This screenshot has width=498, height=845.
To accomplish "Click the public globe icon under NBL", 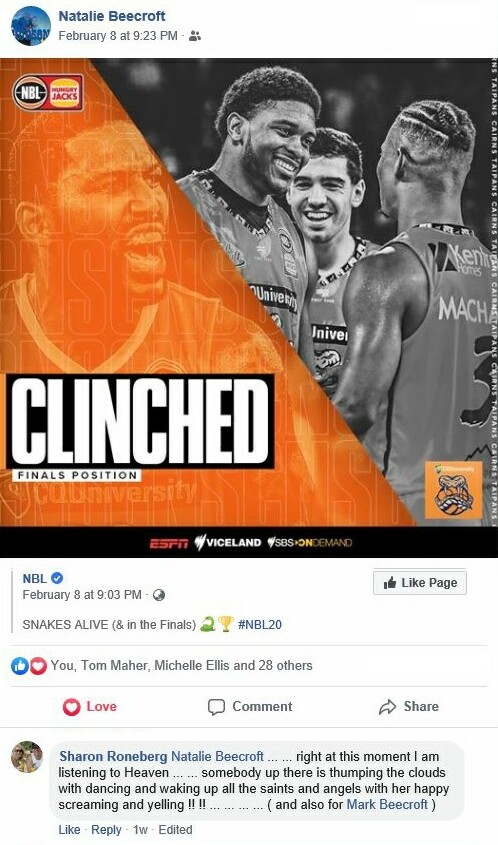I will [x=159, y=595].
